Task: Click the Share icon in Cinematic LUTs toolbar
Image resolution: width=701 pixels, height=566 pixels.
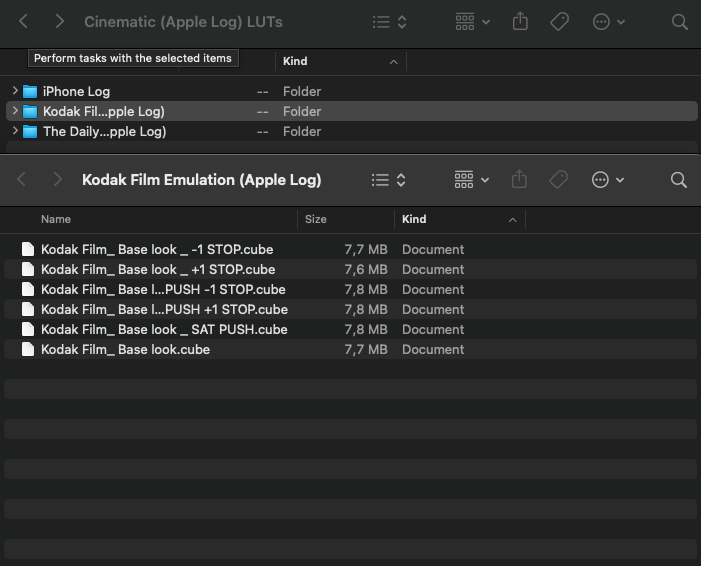Action: click(x=520, y=21)
